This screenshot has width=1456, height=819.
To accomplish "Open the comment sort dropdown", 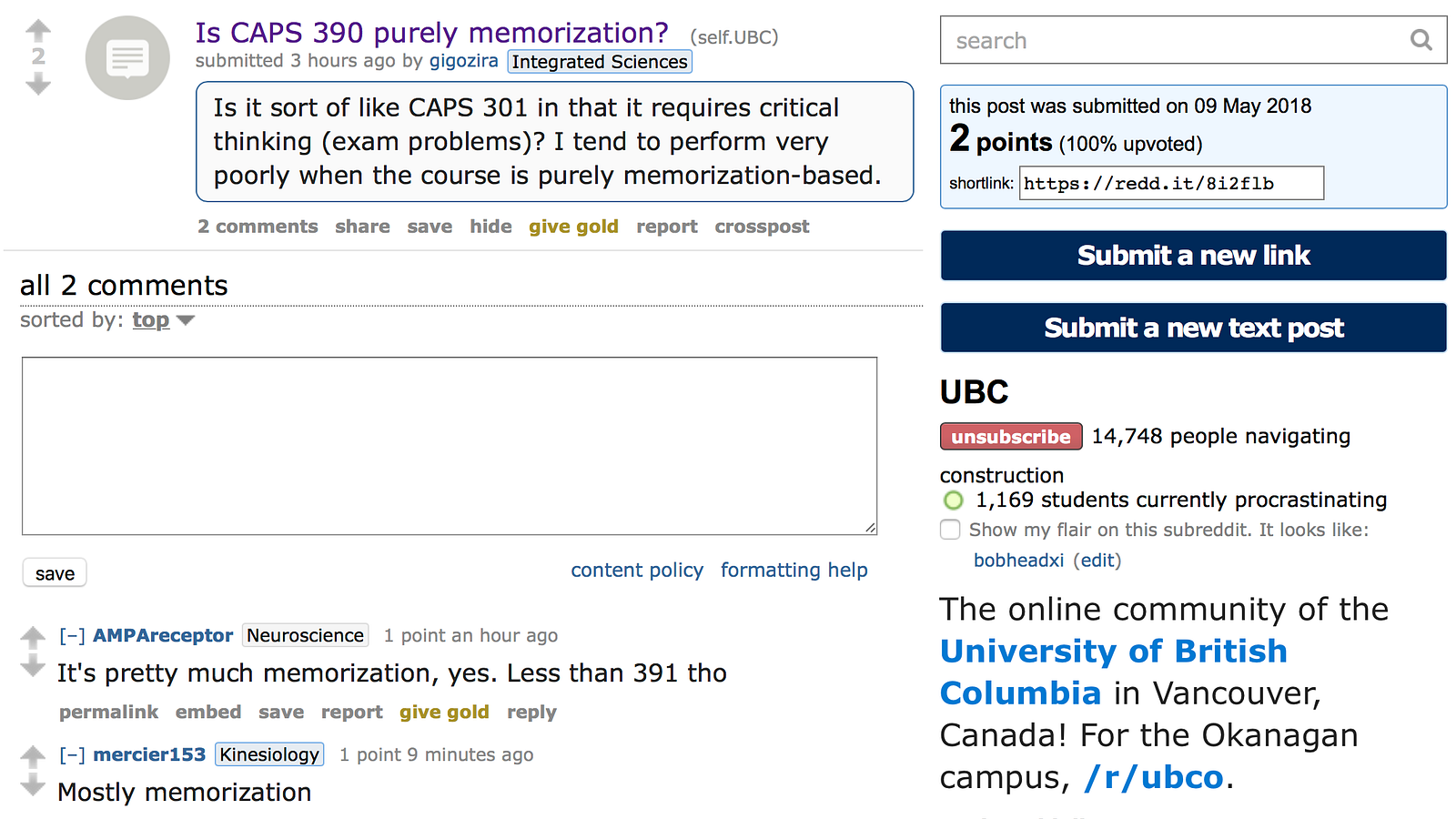I will [x=164, y=320].
